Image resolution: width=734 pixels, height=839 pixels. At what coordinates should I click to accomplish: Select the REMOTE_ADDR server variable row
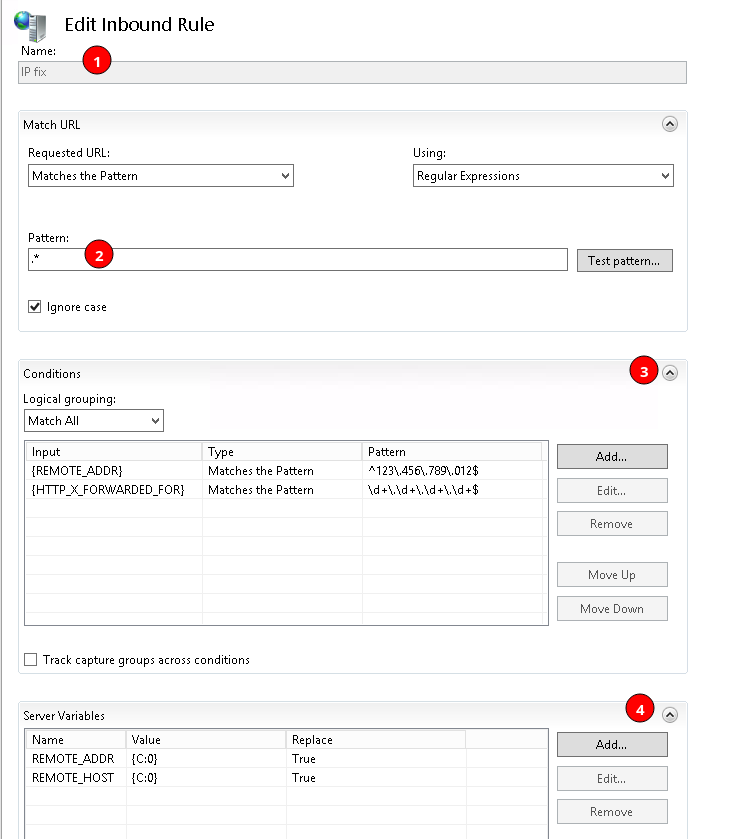pos(76,759)
